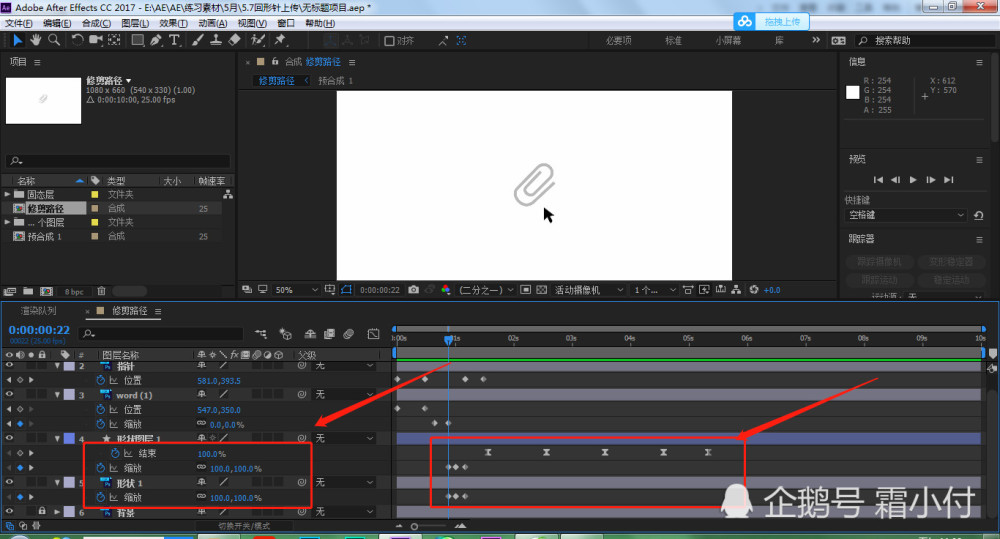Click the 拖拽上传 upload button
Screen dimensions: 1000x539
click(772, 21)
